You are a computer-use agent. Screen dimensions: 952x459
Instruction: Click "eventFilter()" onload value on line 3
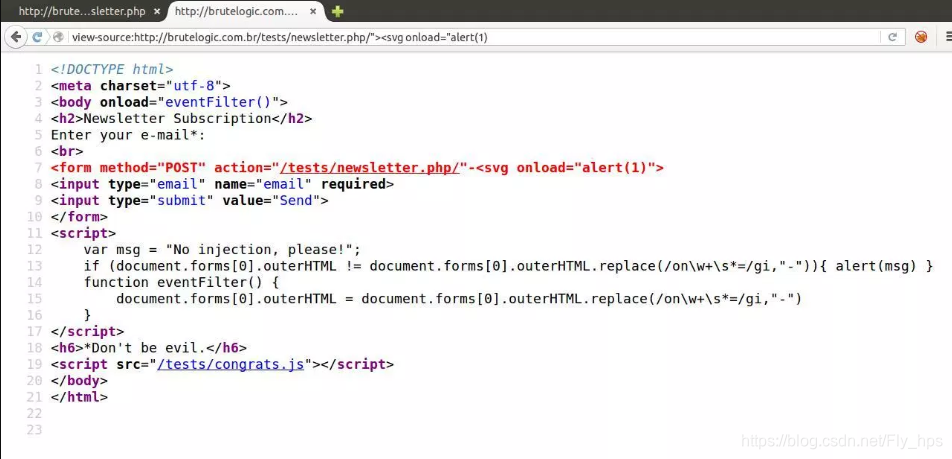[x=219, y=102]
